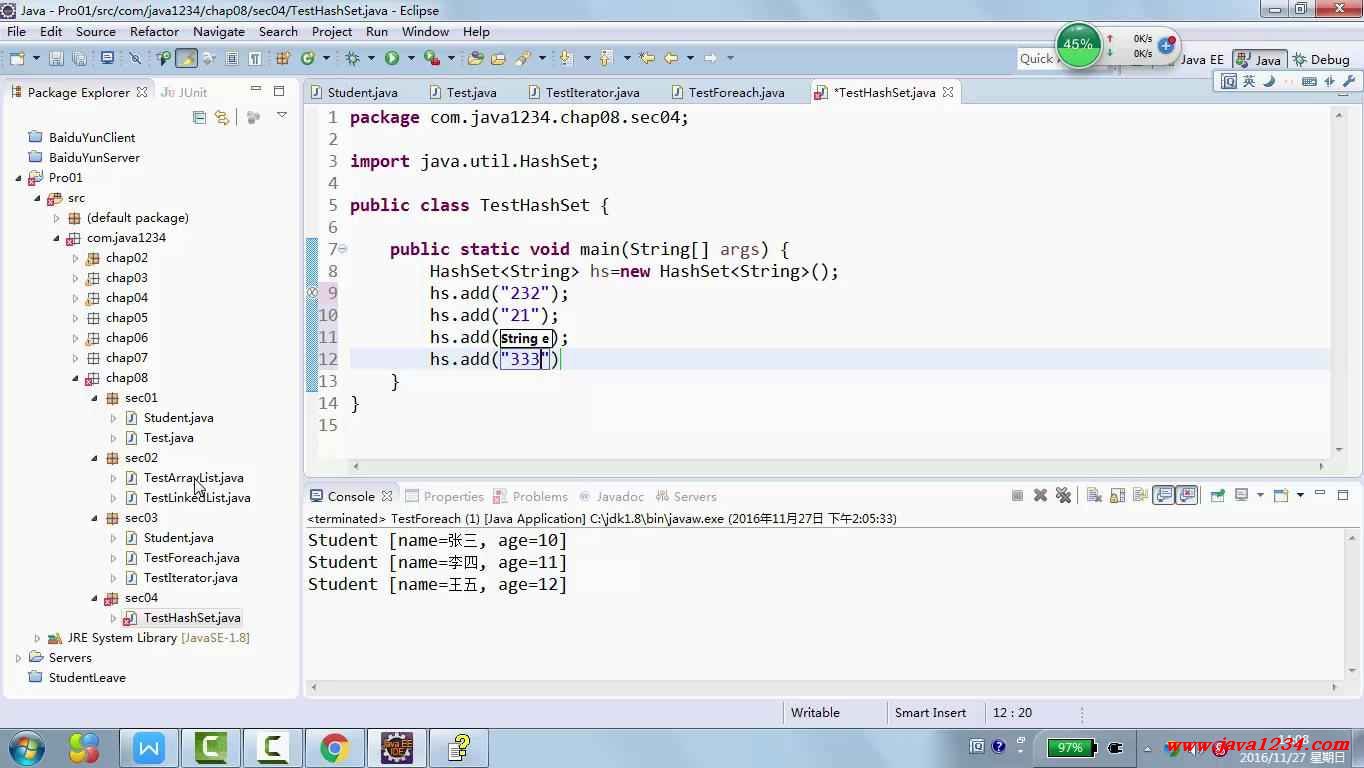Click the error marker on line 9
The image size is (1364, 768).
click(x=311, y=293)
